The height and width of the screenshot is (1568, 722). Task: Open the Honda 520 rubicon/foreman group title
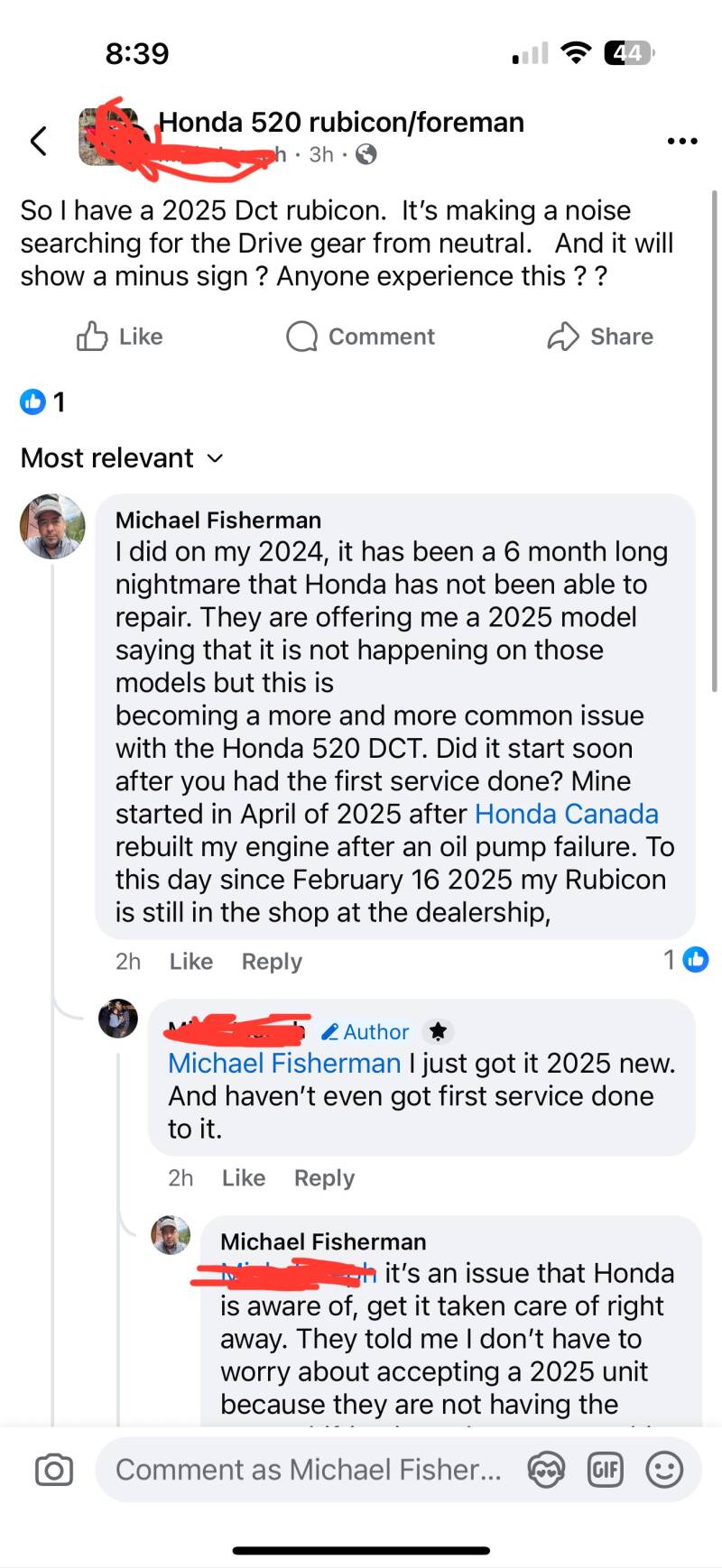click(x=341, y=122)
